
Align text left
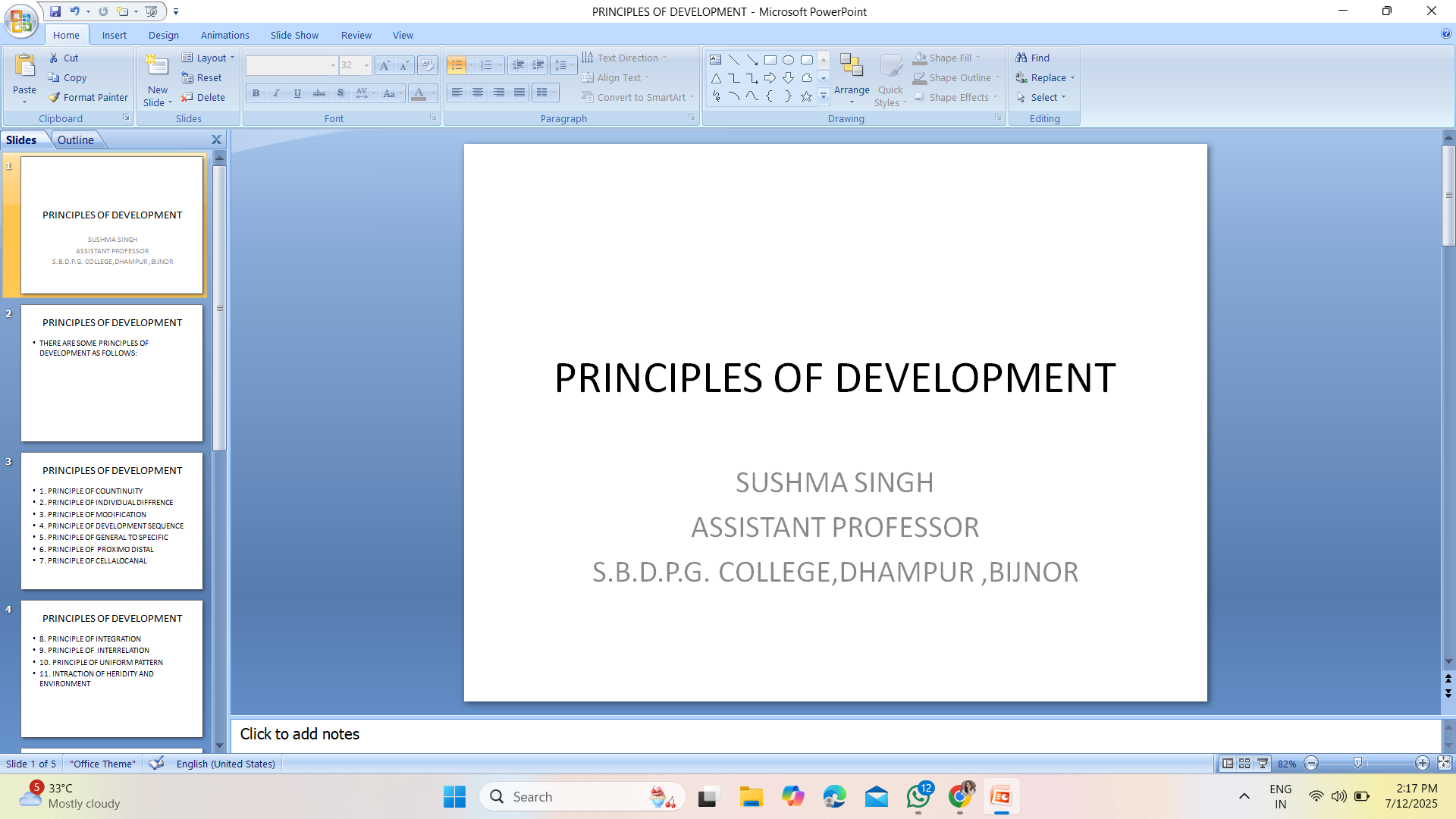tap(457, 93)
